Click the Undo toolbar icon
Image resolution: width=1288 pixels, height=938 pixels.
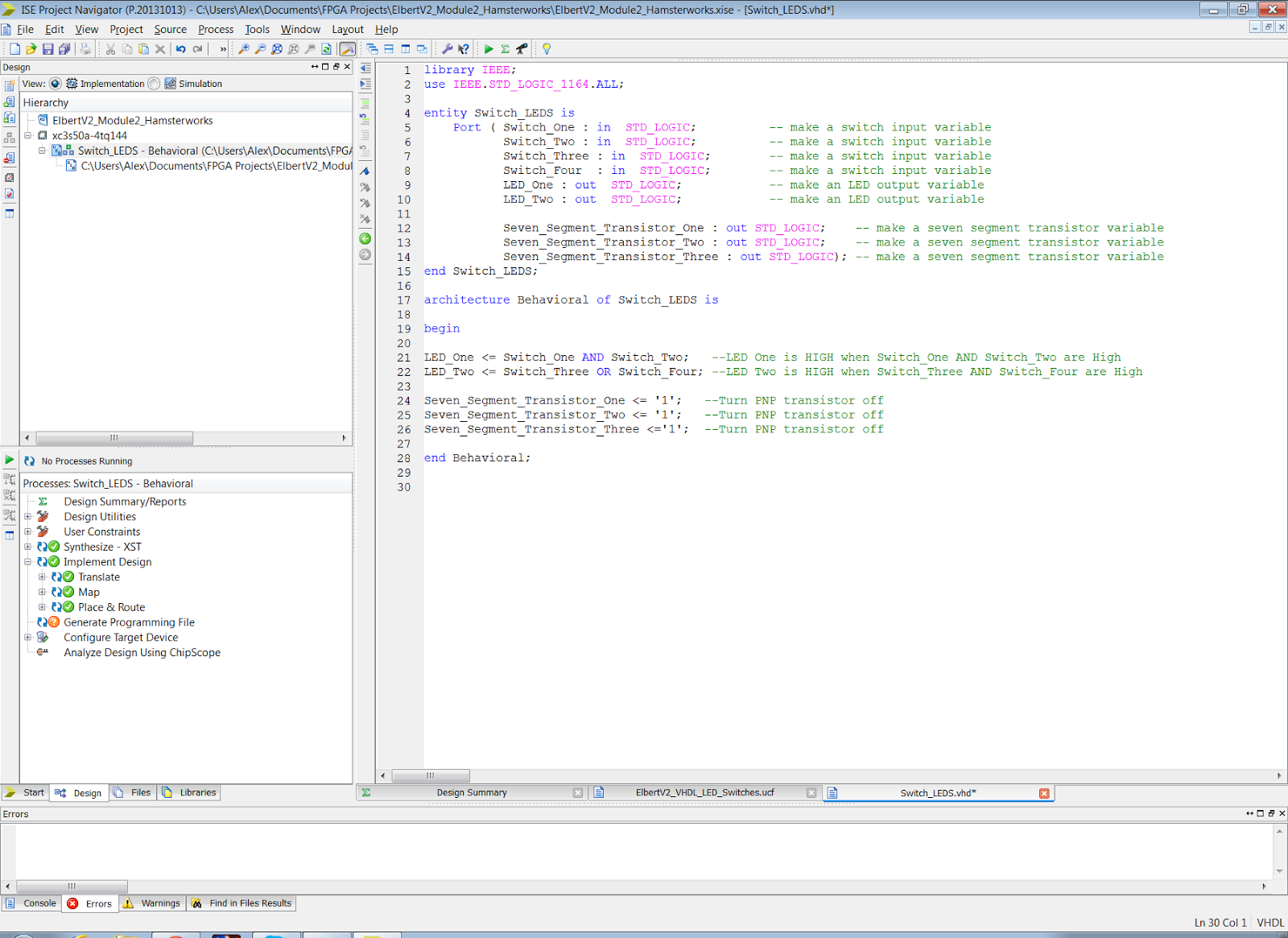(181, 49)
